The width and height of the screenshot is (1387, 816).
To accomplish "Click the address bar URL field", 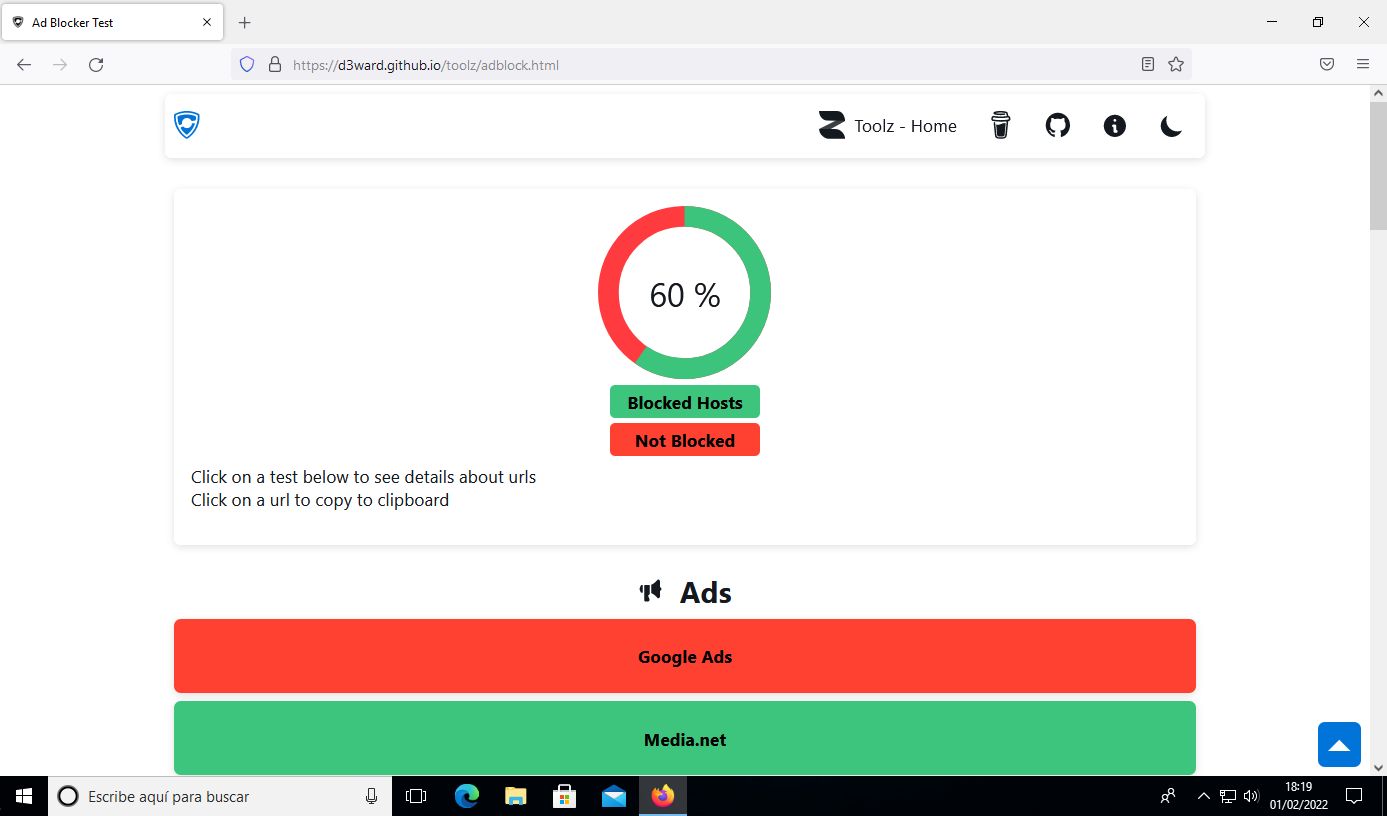I will tap(700, 65).
